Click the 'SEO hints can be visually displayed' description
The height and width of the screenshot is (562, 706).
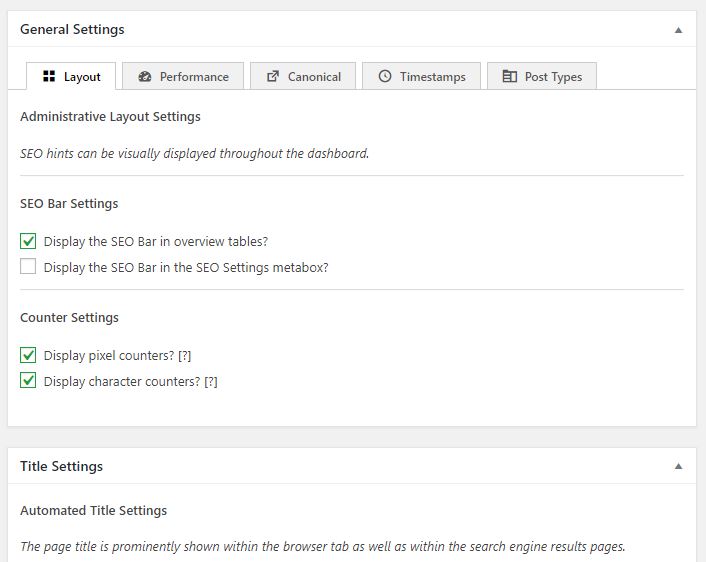(195, 154)
